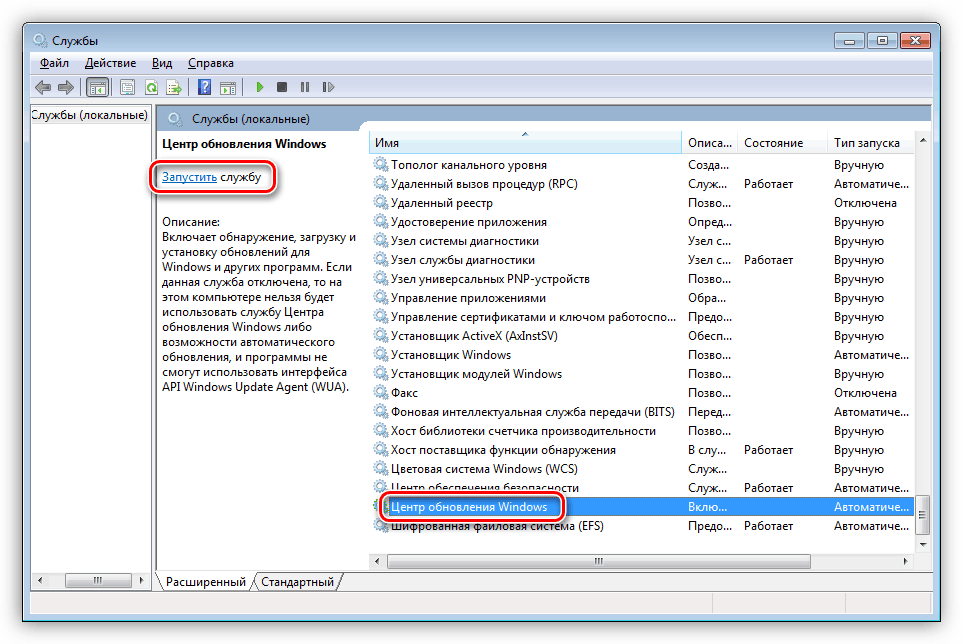Open the Вид menu
Image resolution: width=963 pixels, height=644 pixels.
(162, 63)
